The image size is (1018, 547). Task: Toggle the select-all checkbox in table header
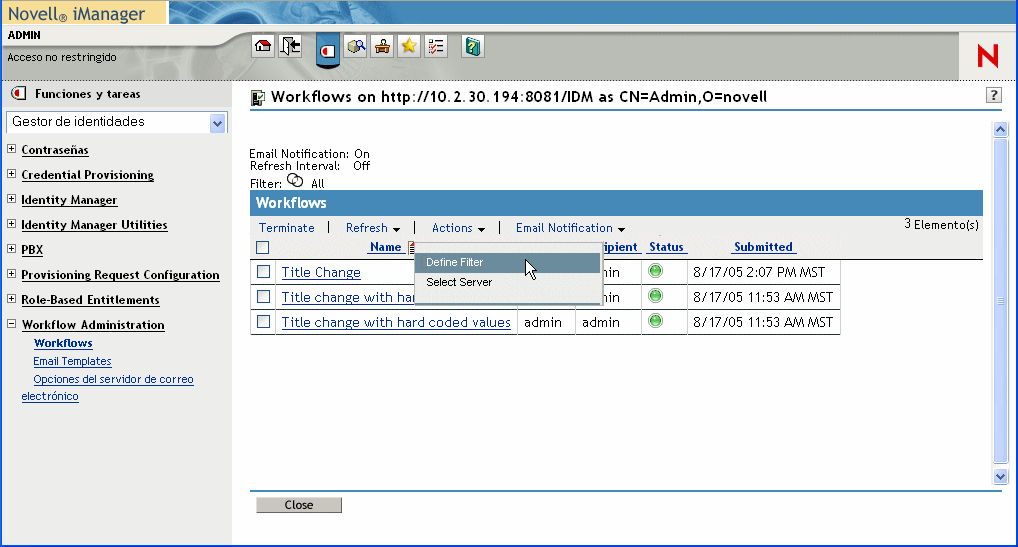pos(262,247)
